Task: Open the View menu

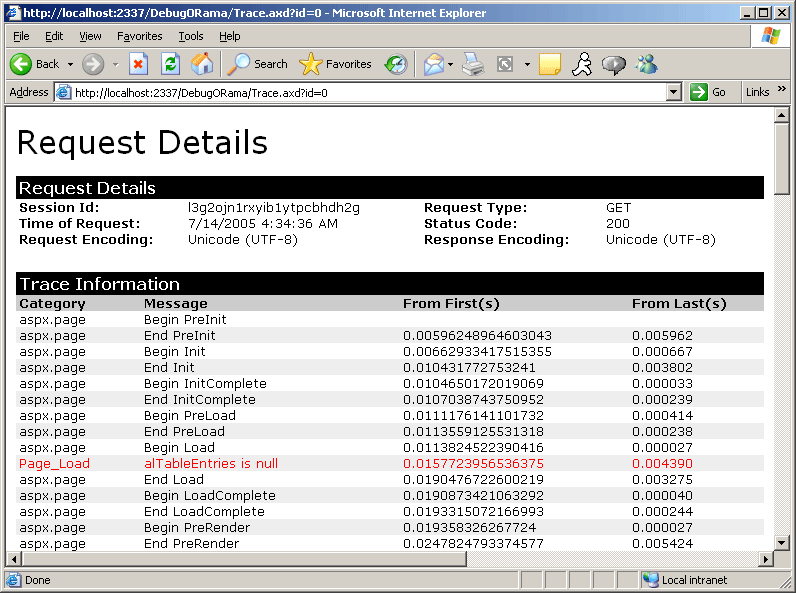Action: [x=90, y=36]
